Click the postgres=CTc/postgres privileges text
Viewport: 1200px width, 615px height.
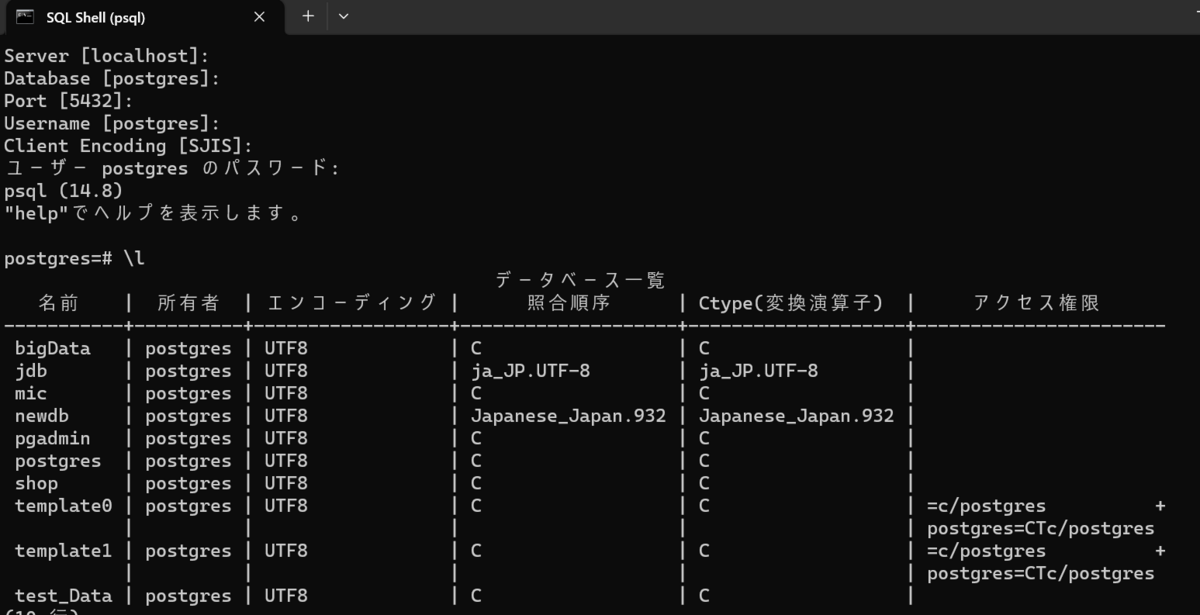coord(1040,528)
